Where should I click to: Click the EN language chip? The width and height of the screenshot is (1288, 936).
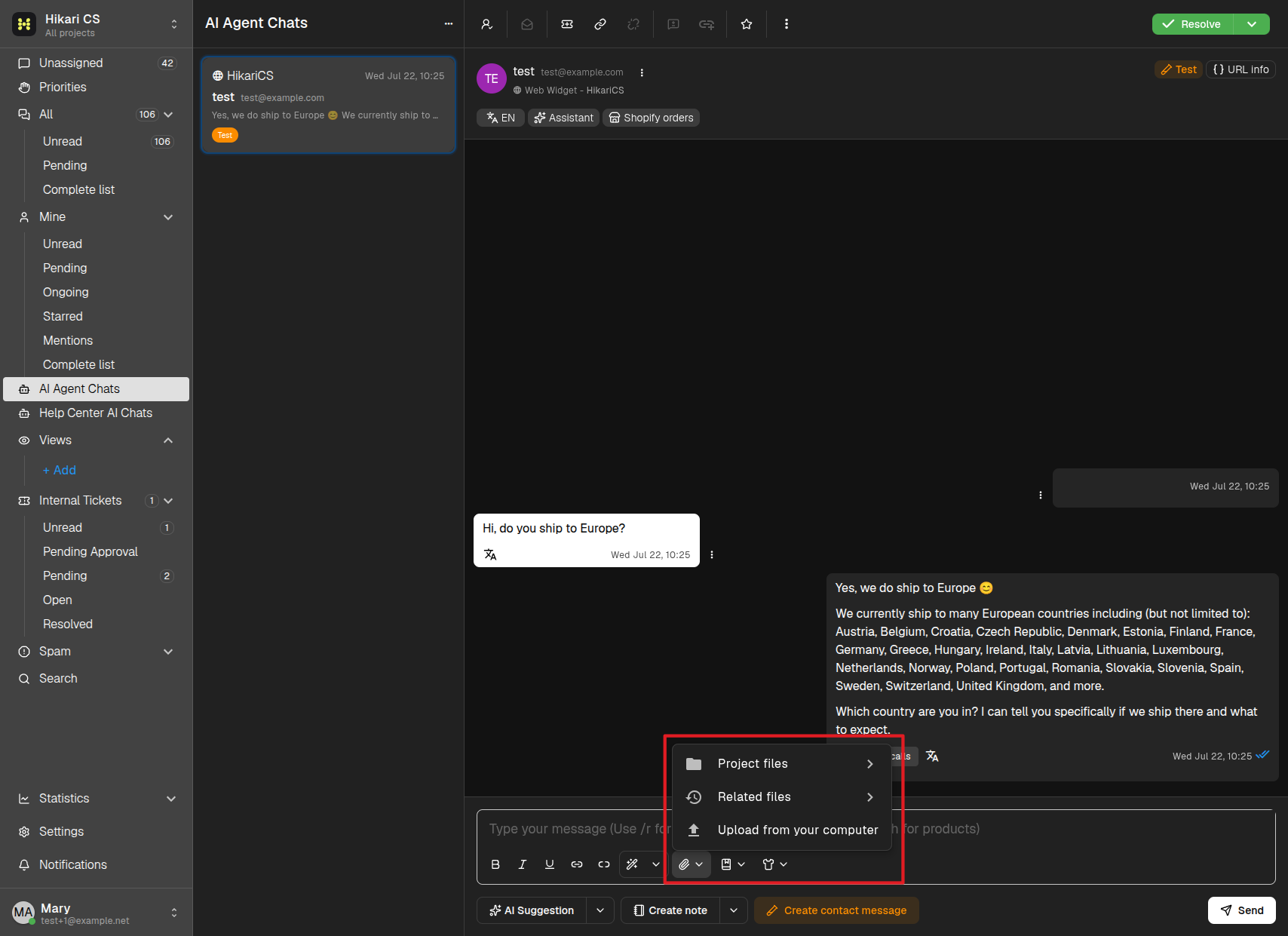[x=501, y=118]
